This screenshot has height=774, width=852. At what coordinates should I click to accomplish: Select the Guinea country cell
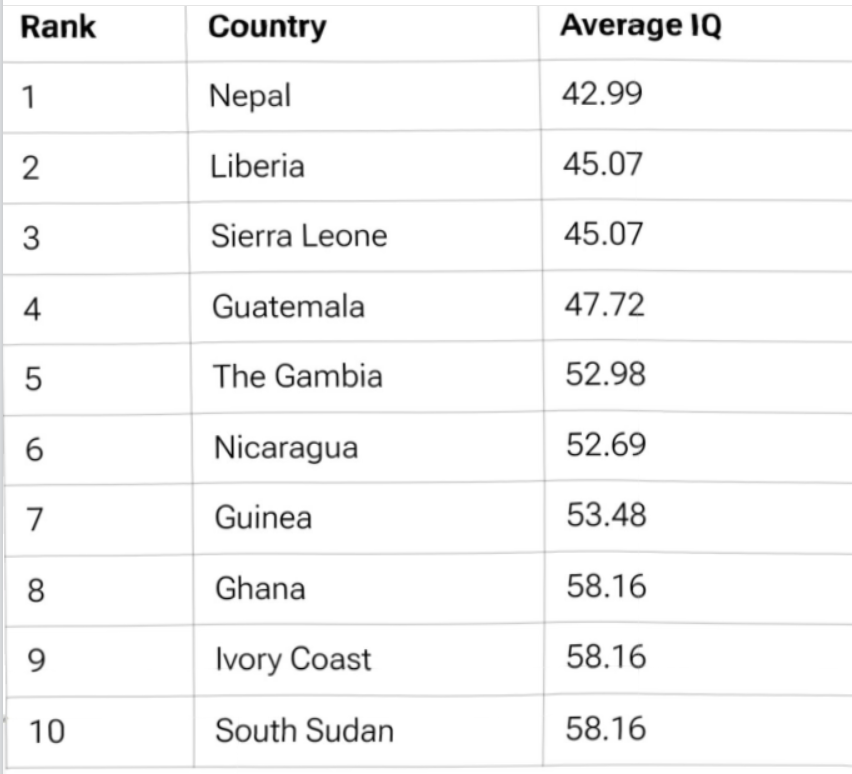[x=263, y=517]
